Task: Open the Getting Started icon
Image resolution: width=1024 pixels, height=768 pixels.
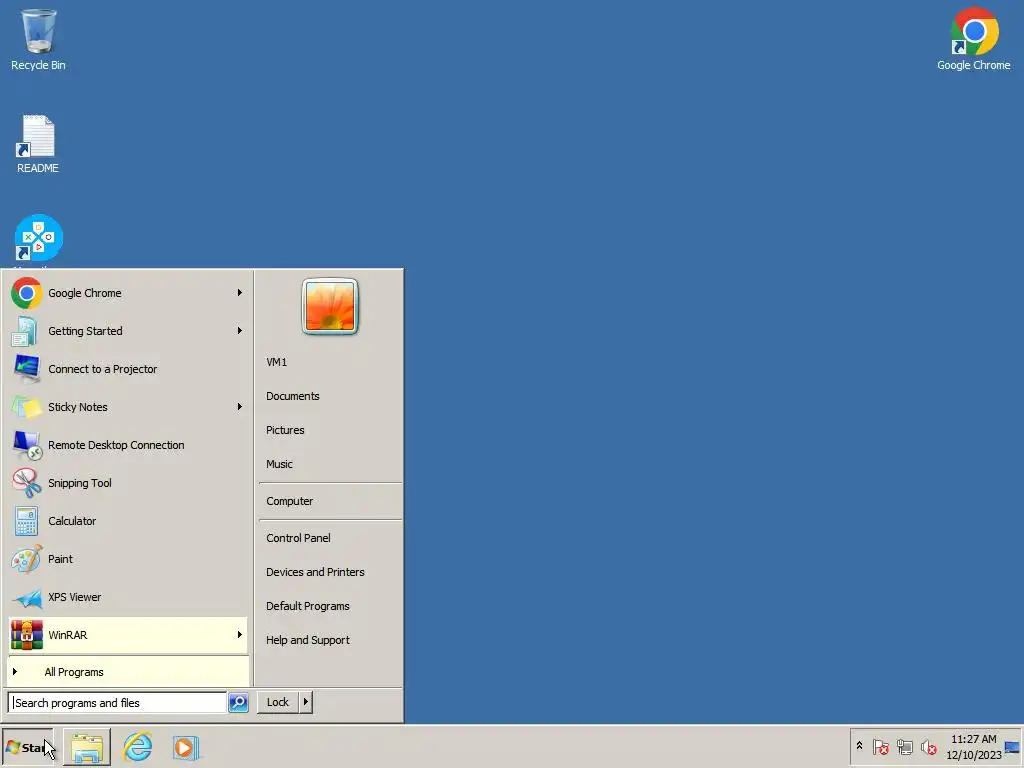Action: click(26, 331)
